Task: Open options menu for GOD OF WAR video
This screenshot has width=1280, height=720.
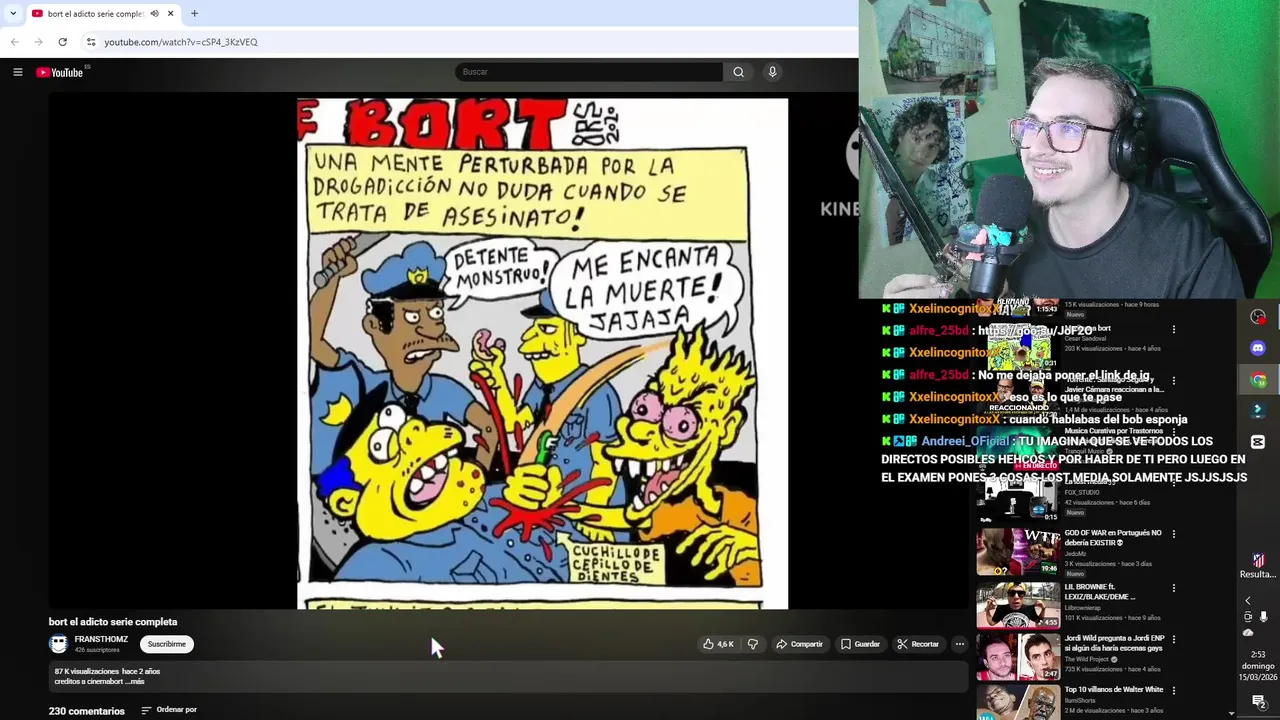Action: tap(1174, 535)
